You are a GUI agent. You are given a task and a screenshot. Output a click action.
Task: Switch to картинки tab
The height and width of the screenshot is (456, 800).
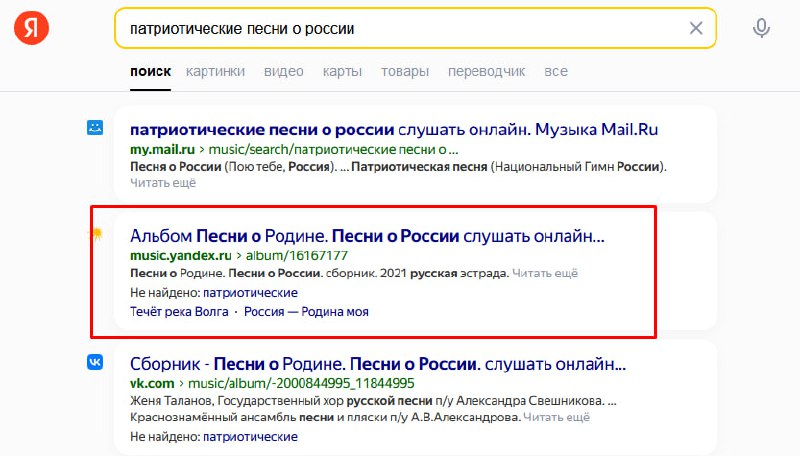[215, 71]
